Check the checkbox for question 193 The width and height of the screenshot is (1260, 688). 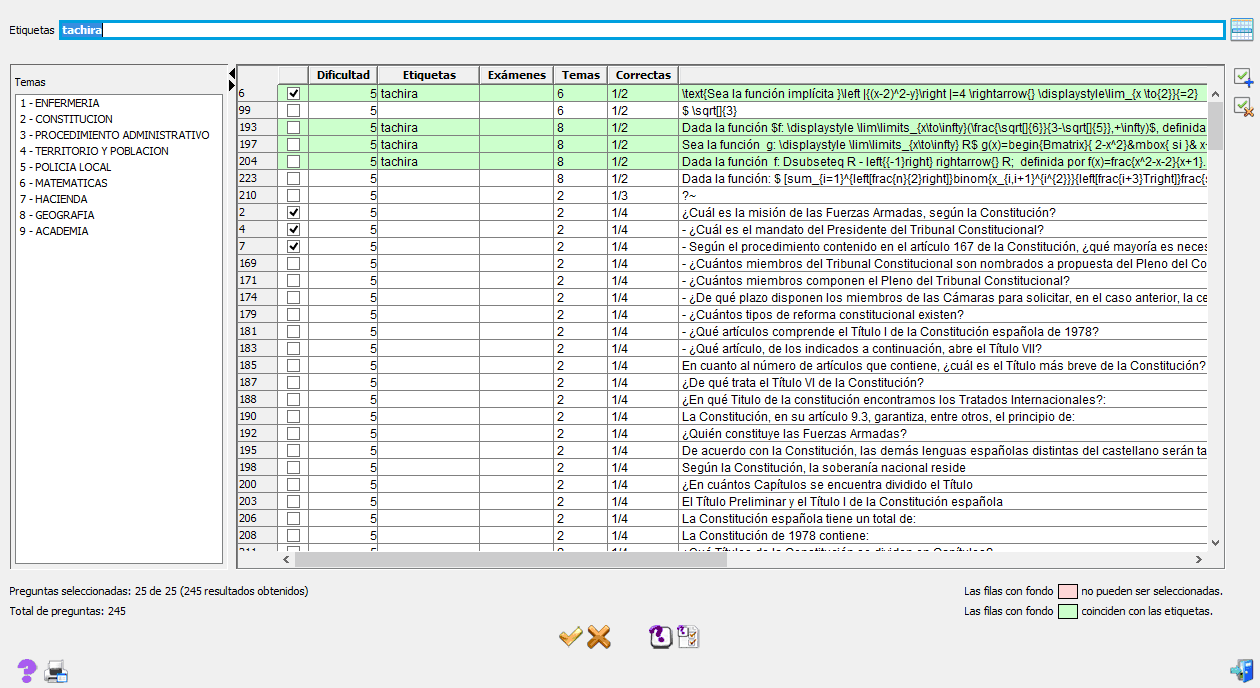[293, 127]
